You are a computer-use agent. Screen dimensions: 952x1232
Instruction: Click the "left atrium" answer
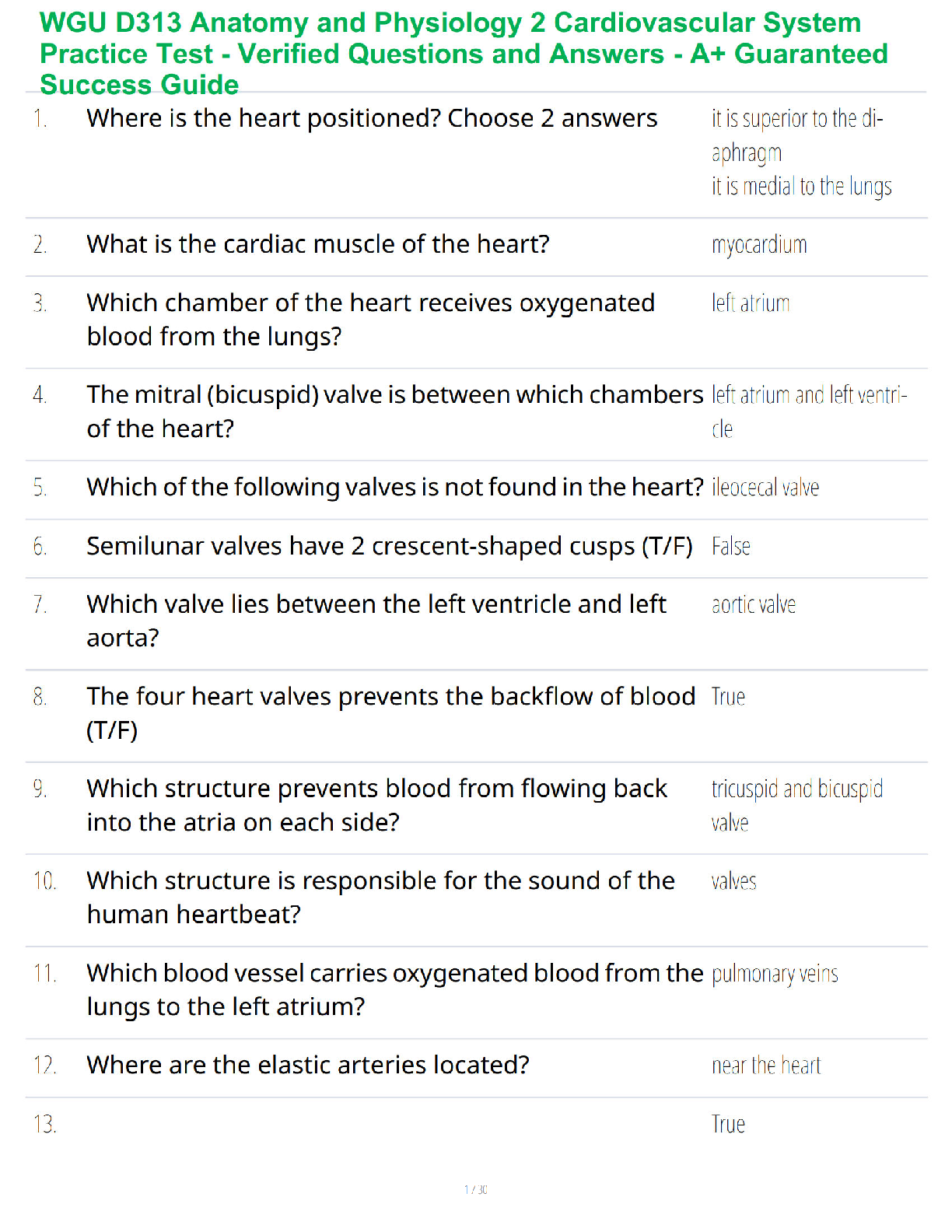[x=751, y=303]
